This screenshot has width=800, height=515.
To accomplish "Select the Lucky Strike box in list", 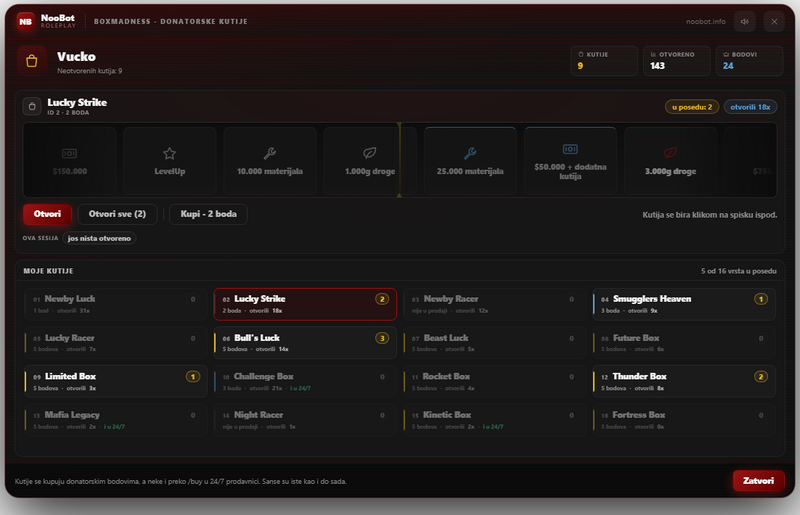I will click(x=305, y=304).
